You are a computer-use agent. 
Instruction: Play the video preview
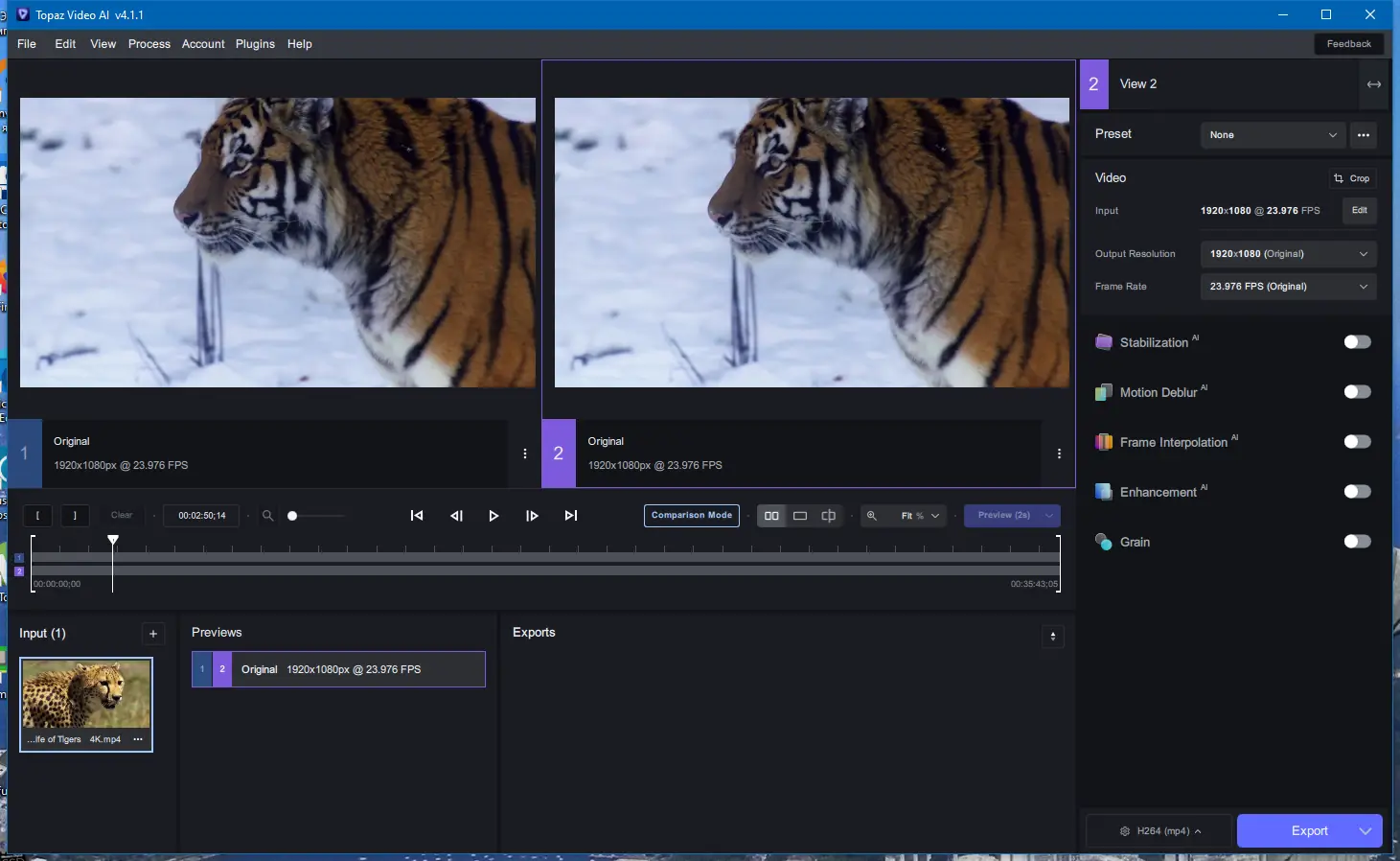[493, 516]
